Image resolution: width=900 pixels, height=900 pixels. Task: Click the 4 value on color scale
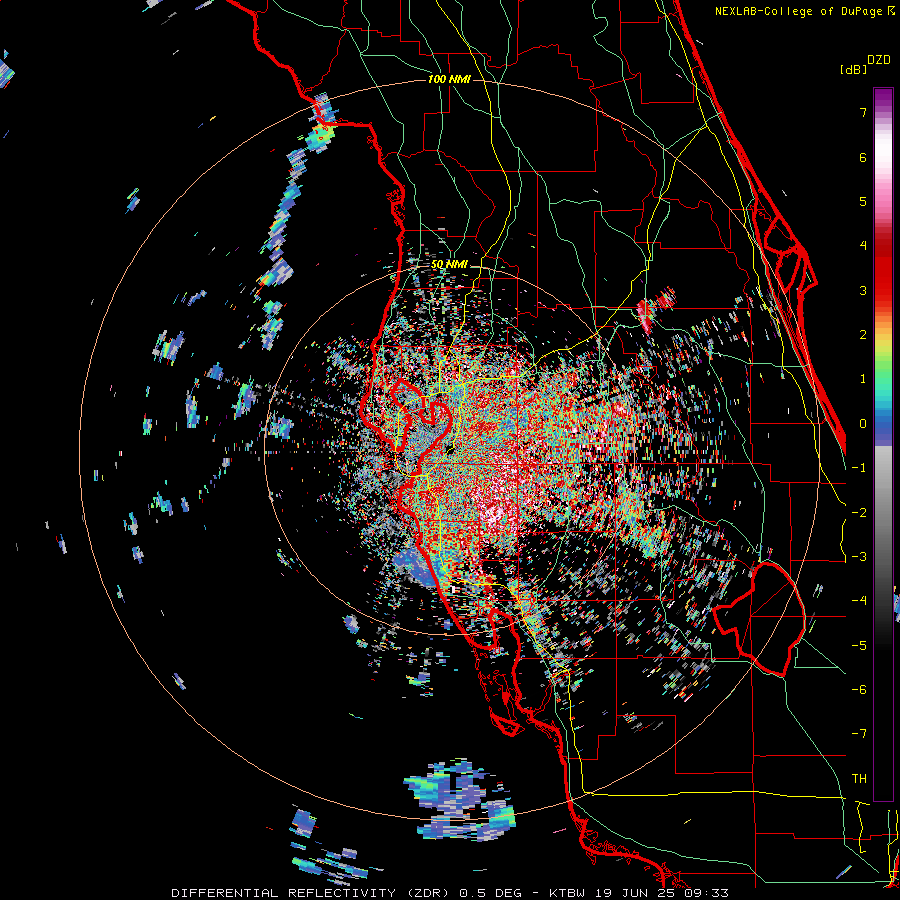tap(863, 246)
